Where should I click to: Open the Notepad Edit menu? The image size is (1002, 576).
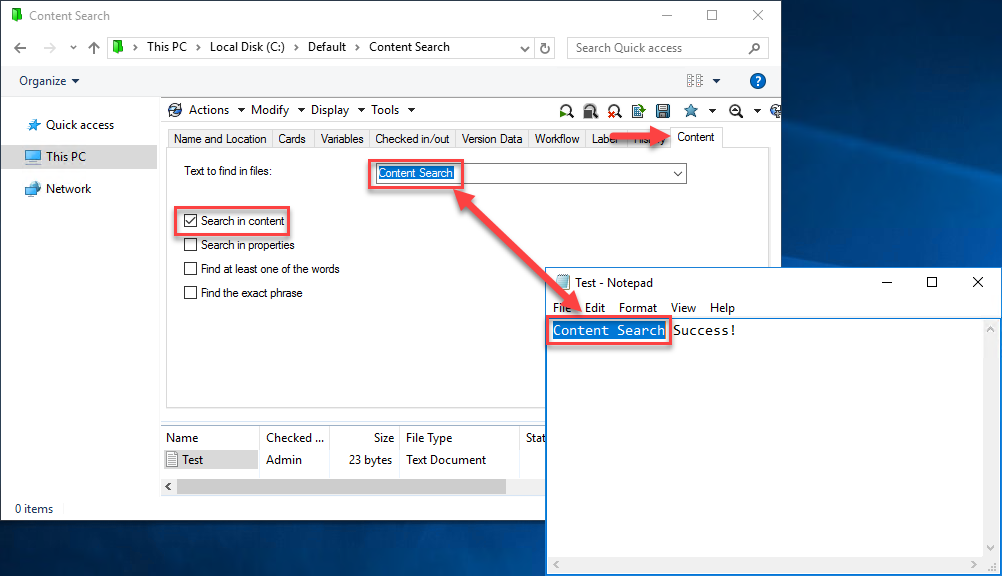pyautogui.click(x=595, y=308)
